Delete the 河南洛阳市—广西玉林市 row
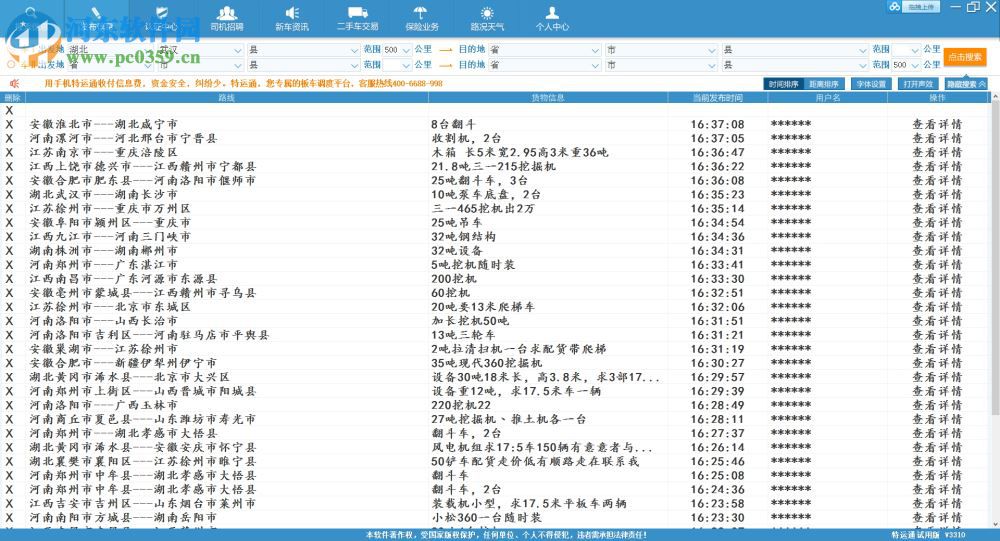 9,405
